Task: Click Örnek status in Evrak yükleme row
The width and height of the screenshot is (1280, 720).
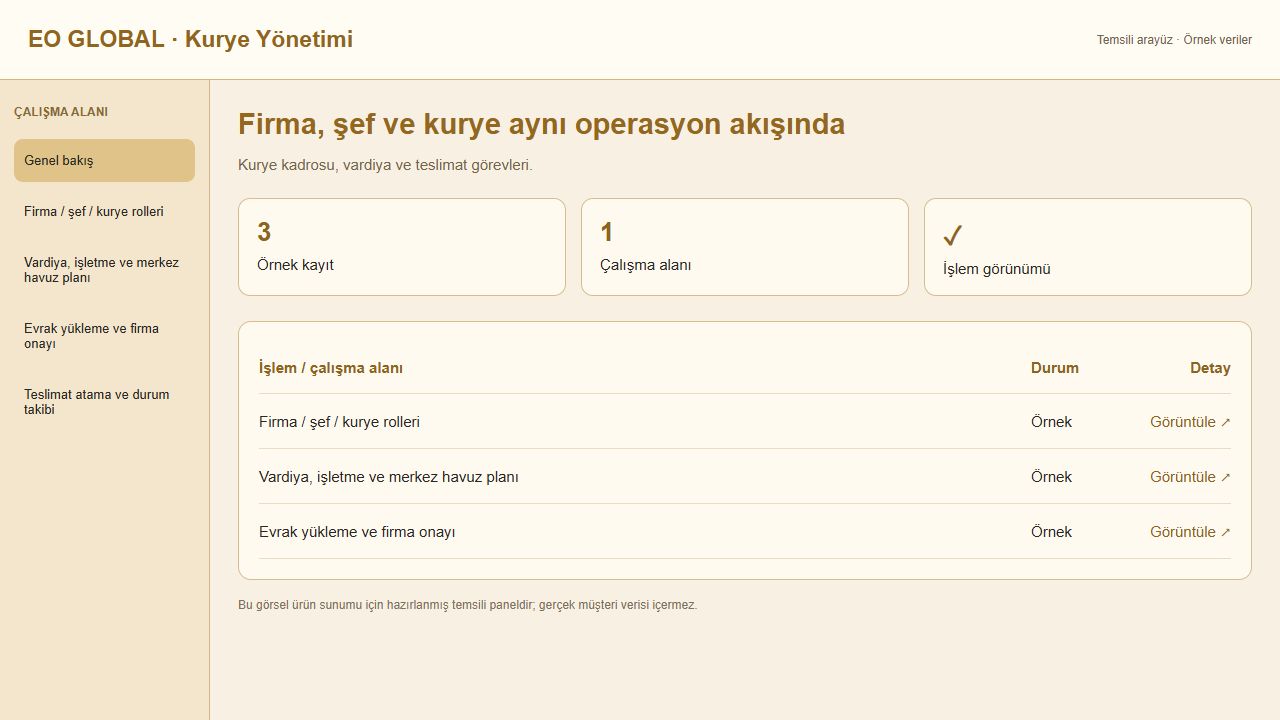Action: 1051,532
